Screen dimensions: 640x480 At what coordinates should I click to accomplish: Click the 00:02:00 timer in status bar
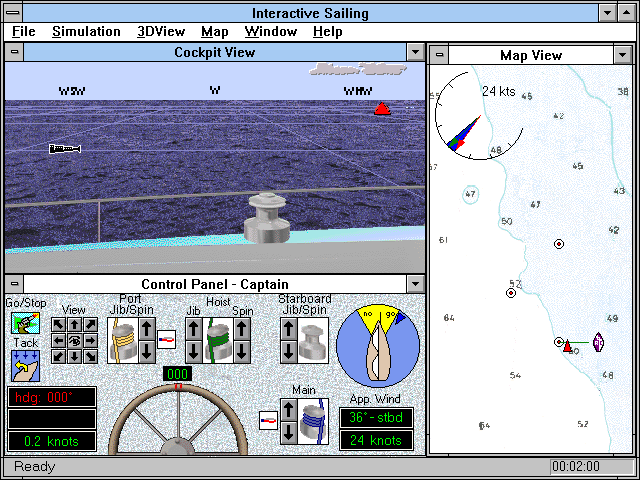click(x=576, y=466)
